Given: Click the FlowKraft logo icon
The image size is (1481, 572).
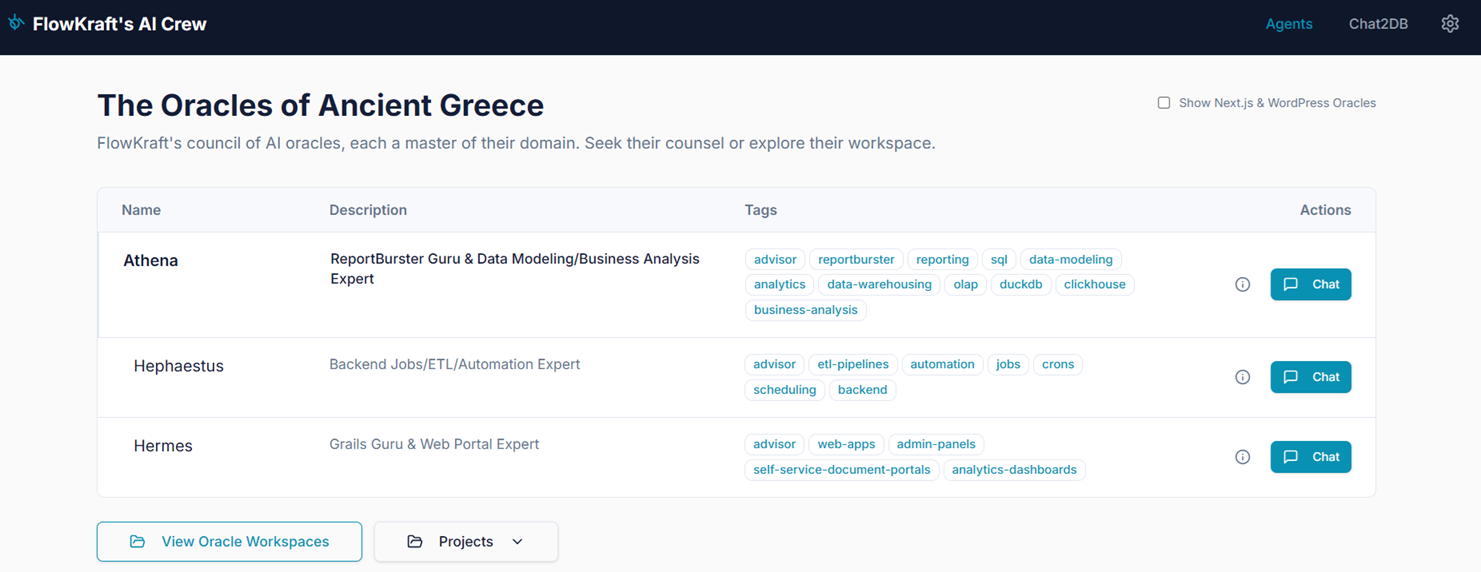Looking at the screenshot, I should [x=16, y=22].
